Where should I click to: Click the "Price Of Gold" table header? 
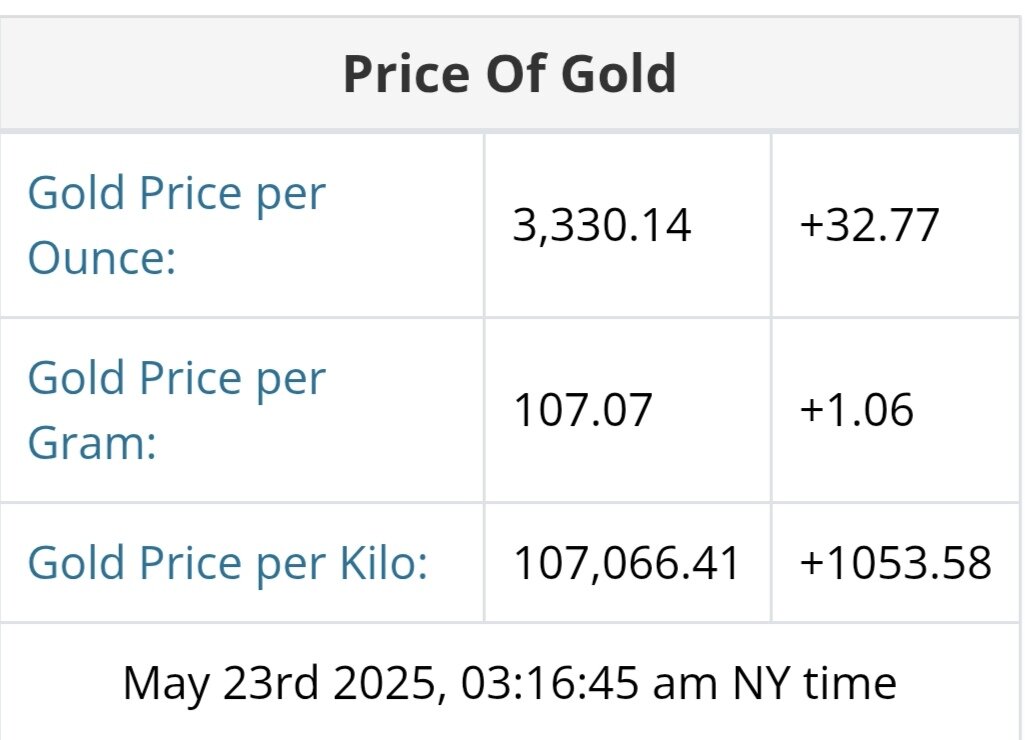pos(510,75)
